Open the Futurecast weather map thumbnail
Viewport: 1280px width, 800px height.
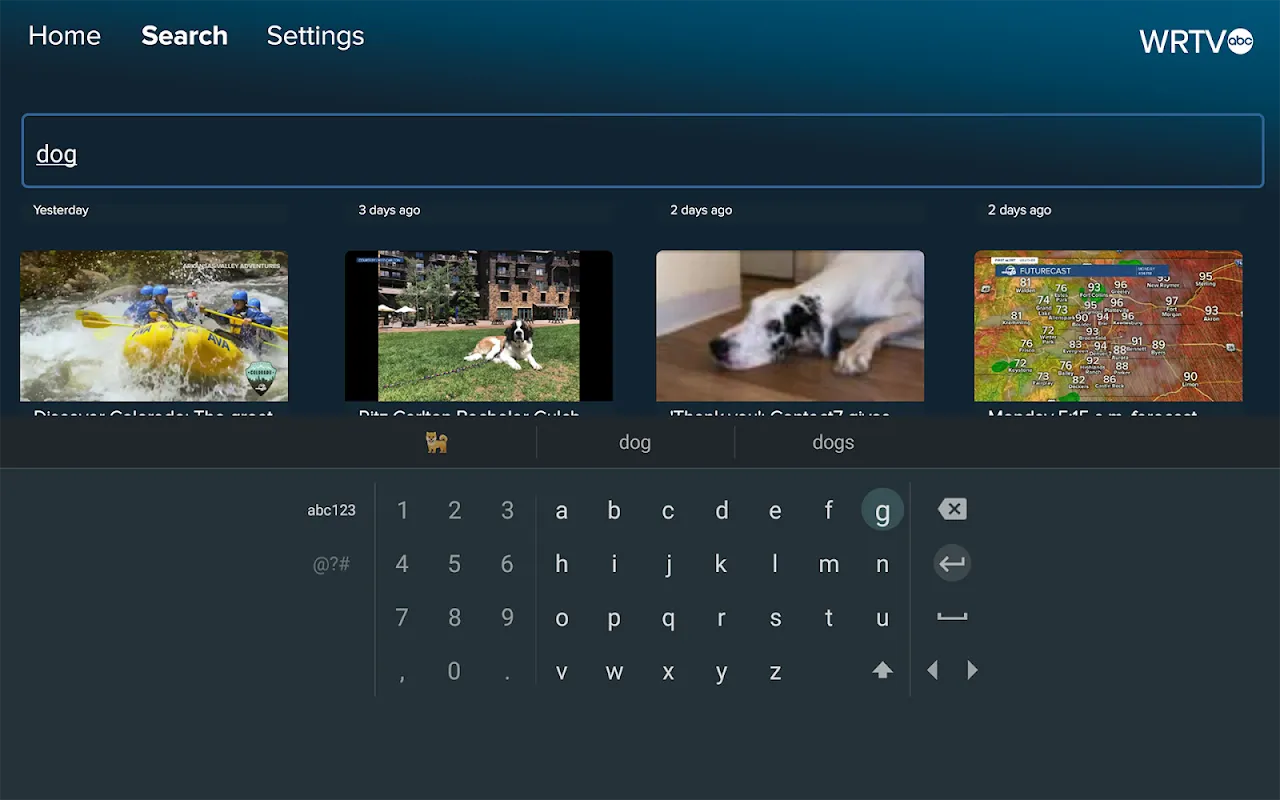(x=1108, y=326)
